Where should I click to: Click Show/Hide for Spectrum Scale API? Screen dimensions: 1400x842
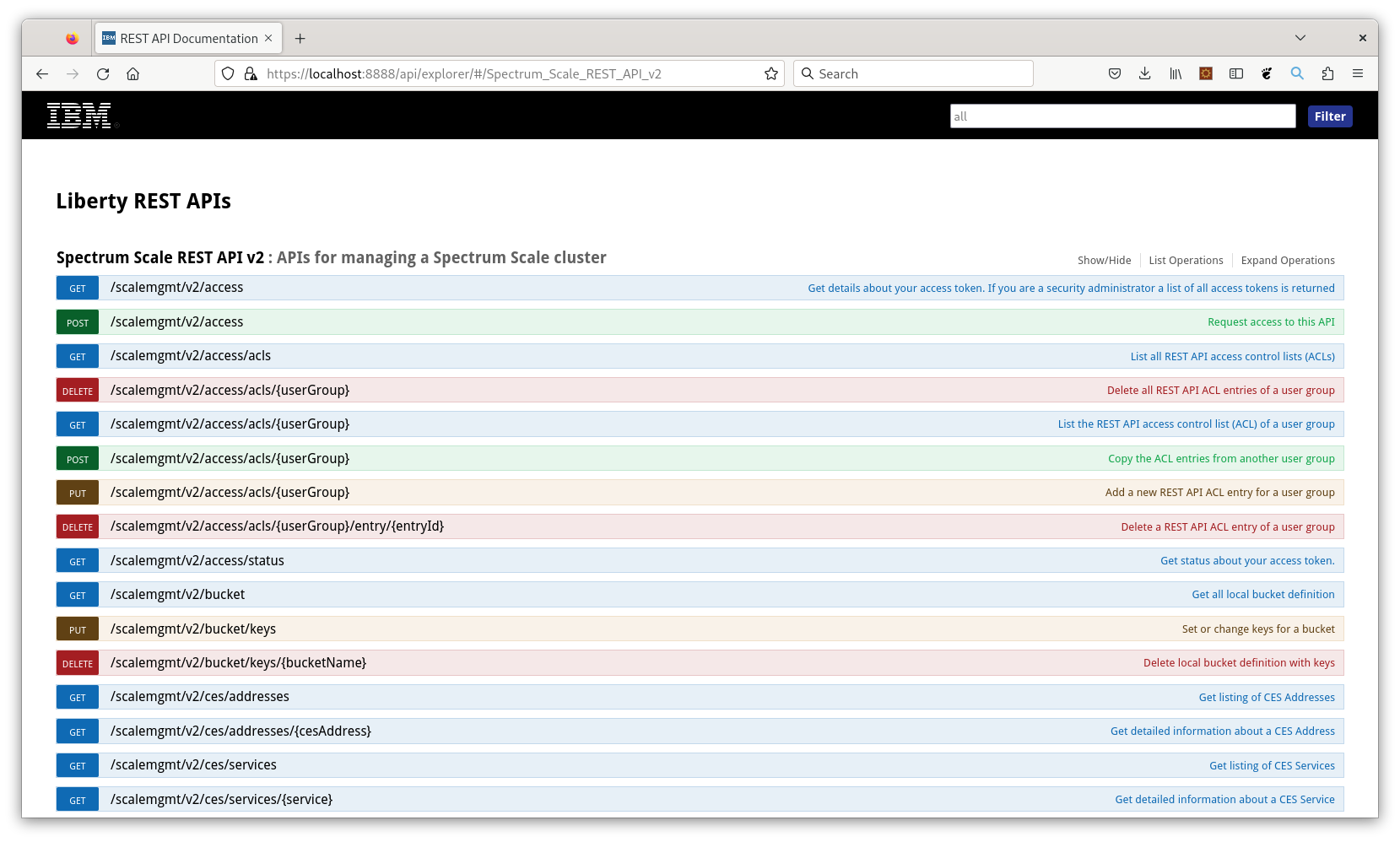(1104, 261)
